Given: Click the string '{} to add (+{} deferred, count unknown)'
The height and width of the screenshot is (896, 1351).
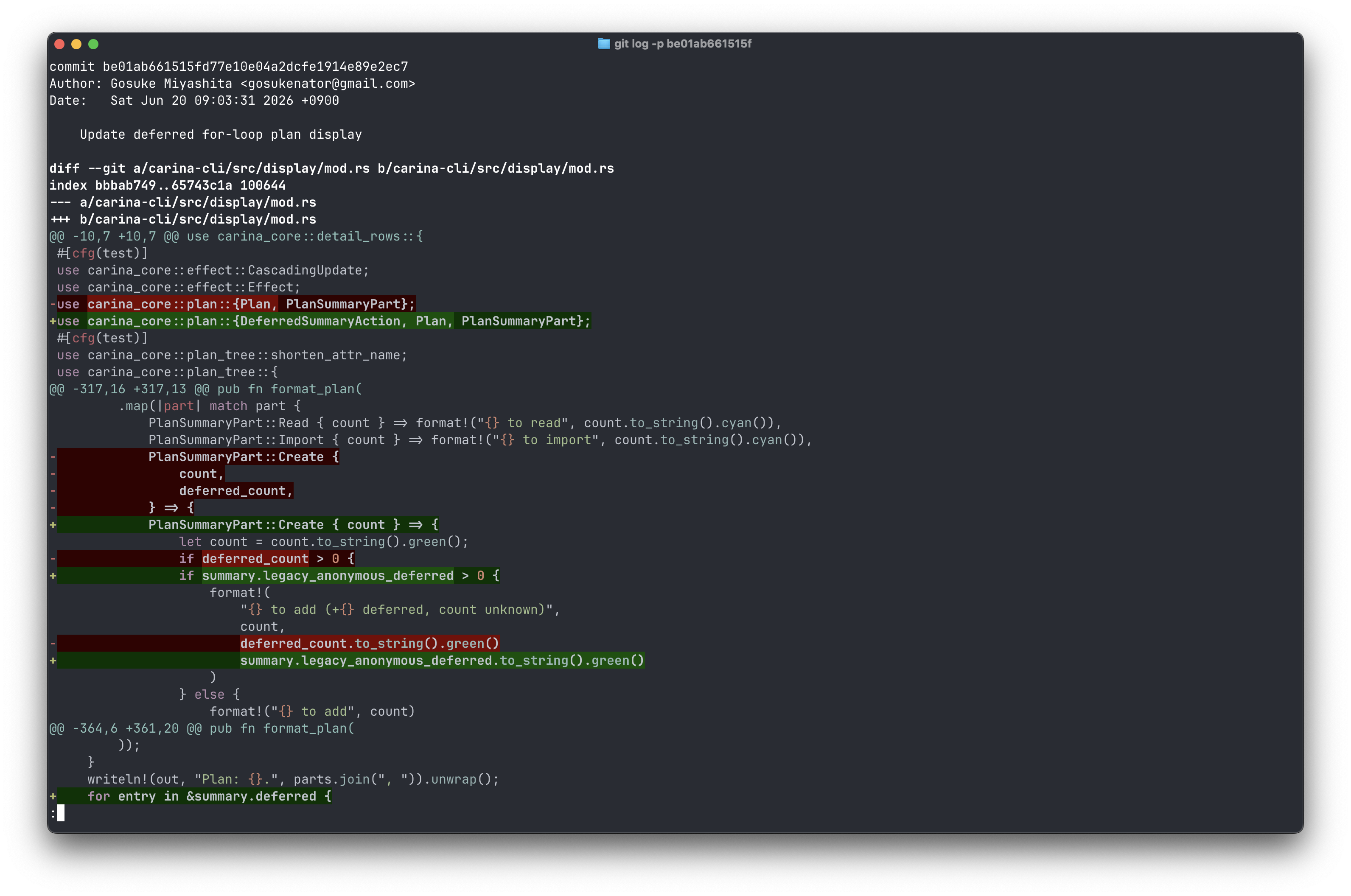Looking at the screenshot, I should pos(397,610).
